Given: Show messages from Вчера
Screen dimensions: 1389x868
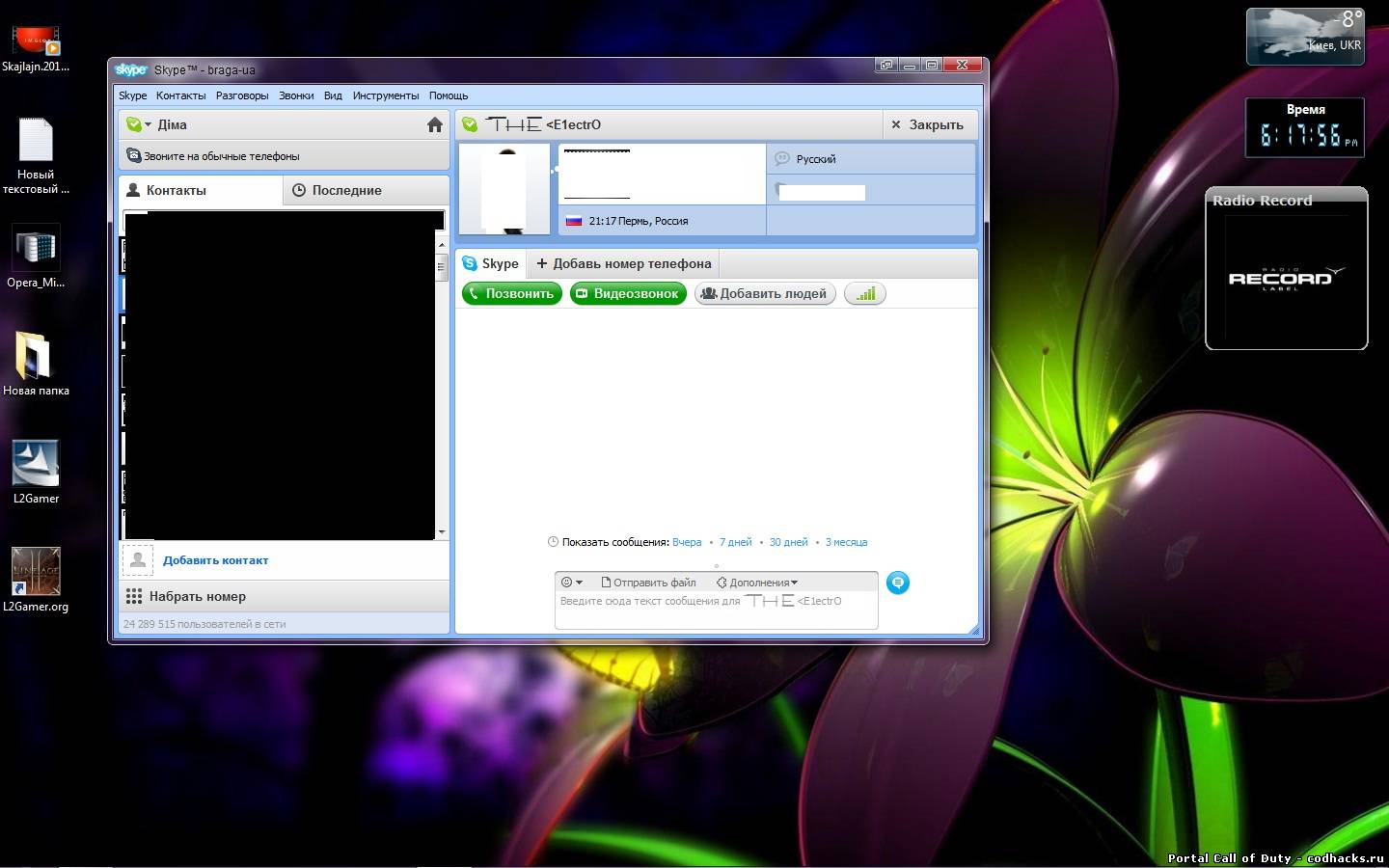Looking at the screenshot, I should tap(687, 542).
